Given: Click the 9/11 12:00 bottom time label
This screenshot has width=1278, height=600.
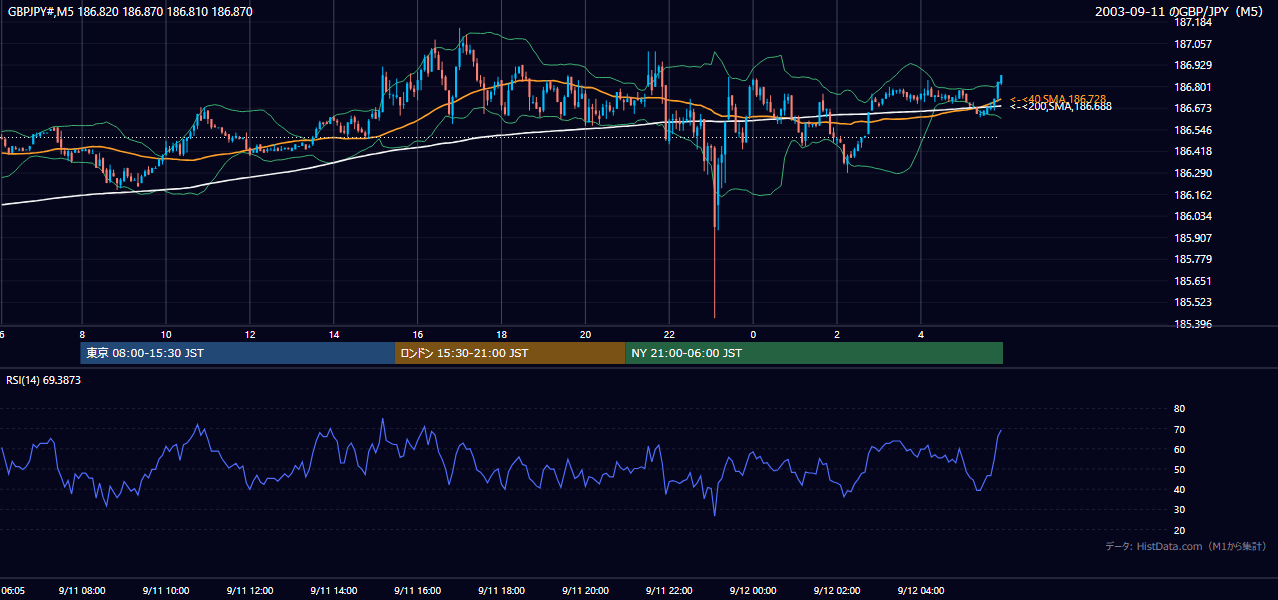Looking at the screenshot, I should tap(250, 590).
